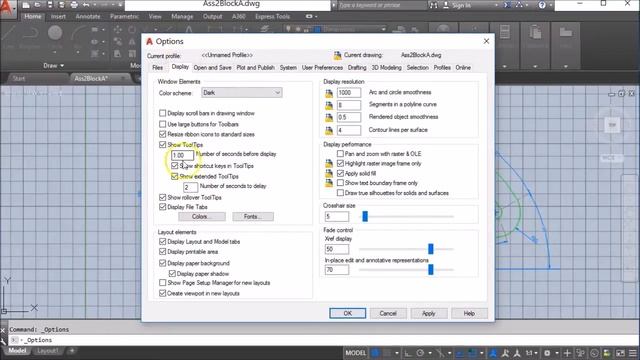Add a new layout with plus tab
Image resolution: width=640 pixels, height=360 pixels.
tap(72, 351)
